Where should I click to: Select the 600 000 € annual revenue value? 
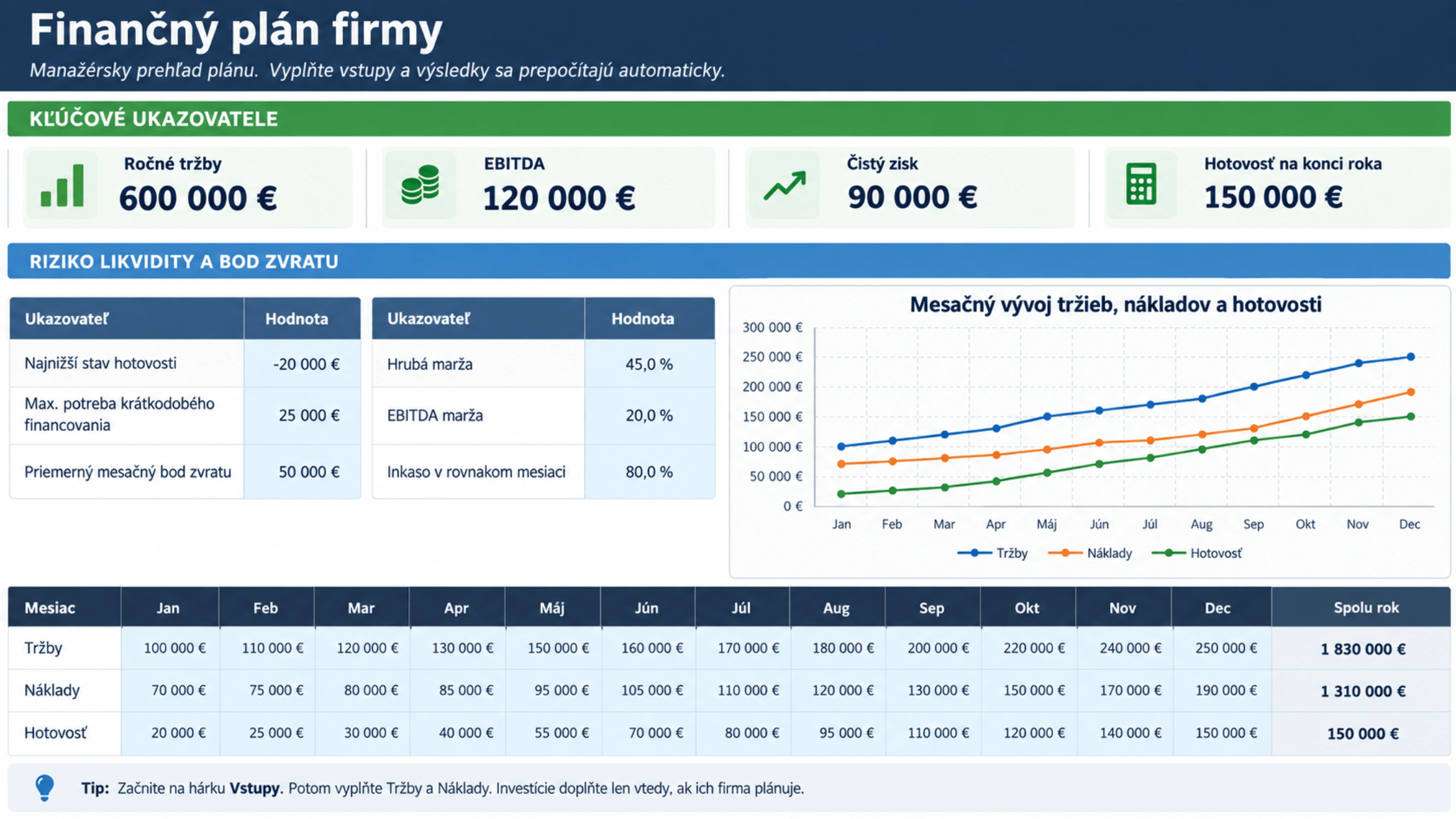click(x=198, y=198)
